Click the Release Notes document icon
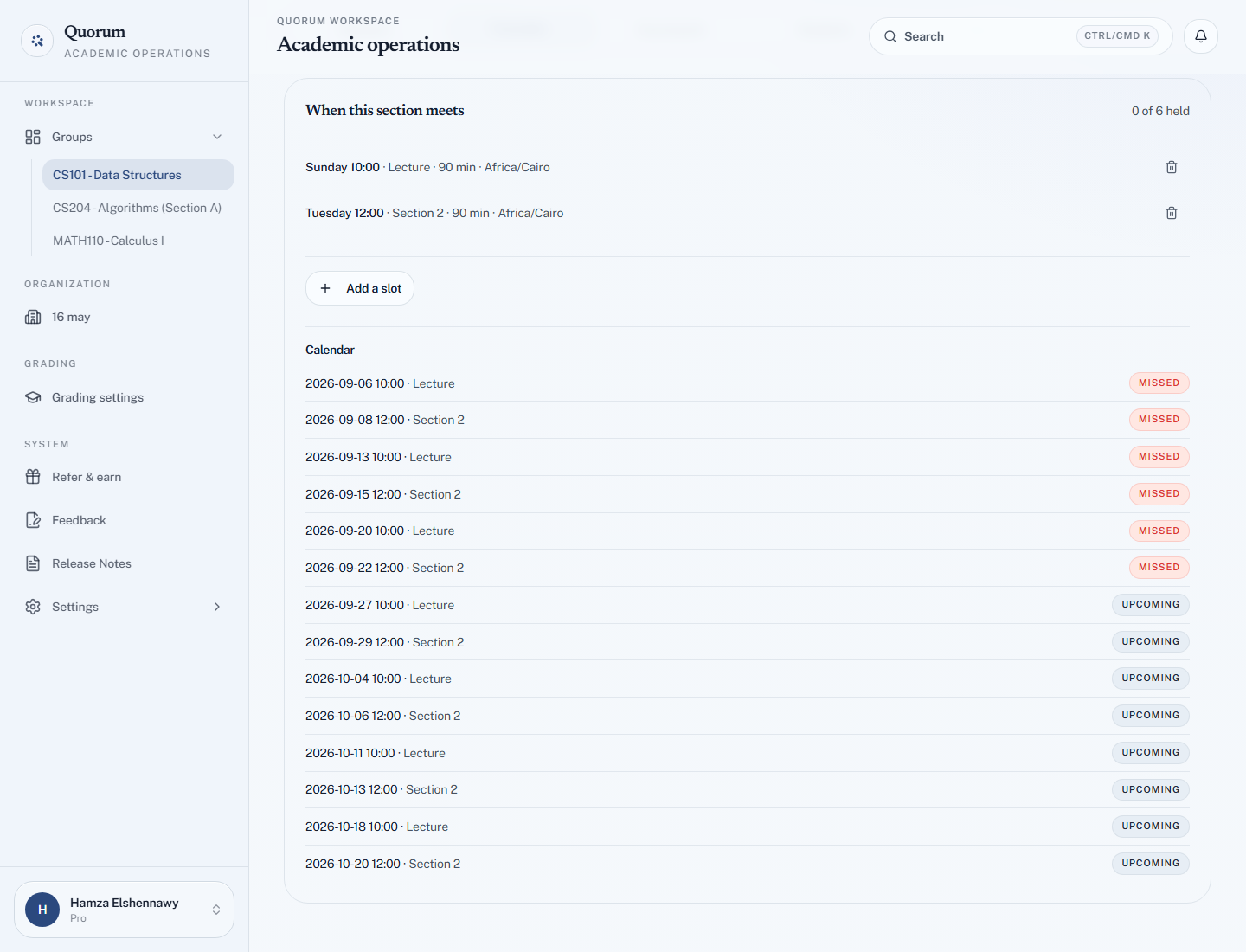Screen dimensions: 1246x952 tap(33, 563)
